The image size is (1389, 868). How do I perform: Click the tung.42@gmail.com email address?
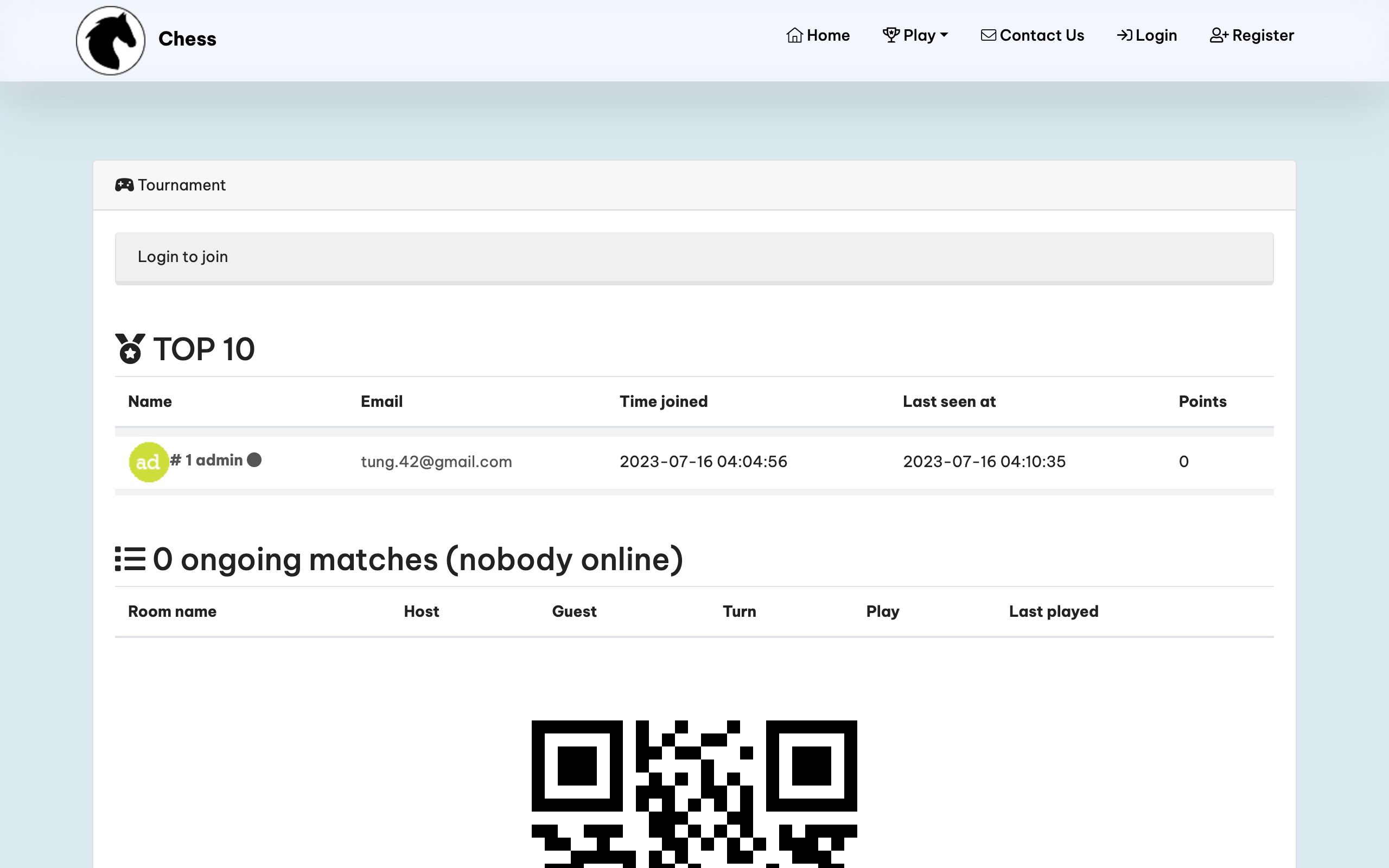[x=436, y=462]
